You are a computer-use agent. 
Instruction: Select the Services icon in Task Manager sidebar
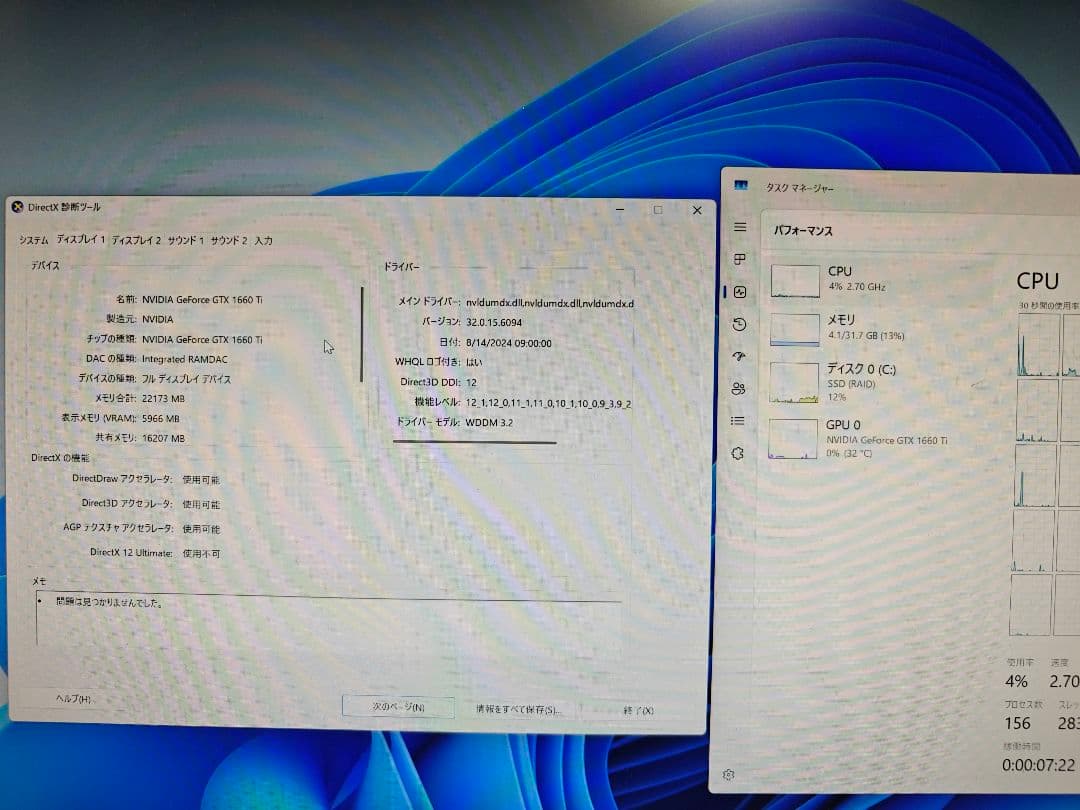click(x=739, y=453)
